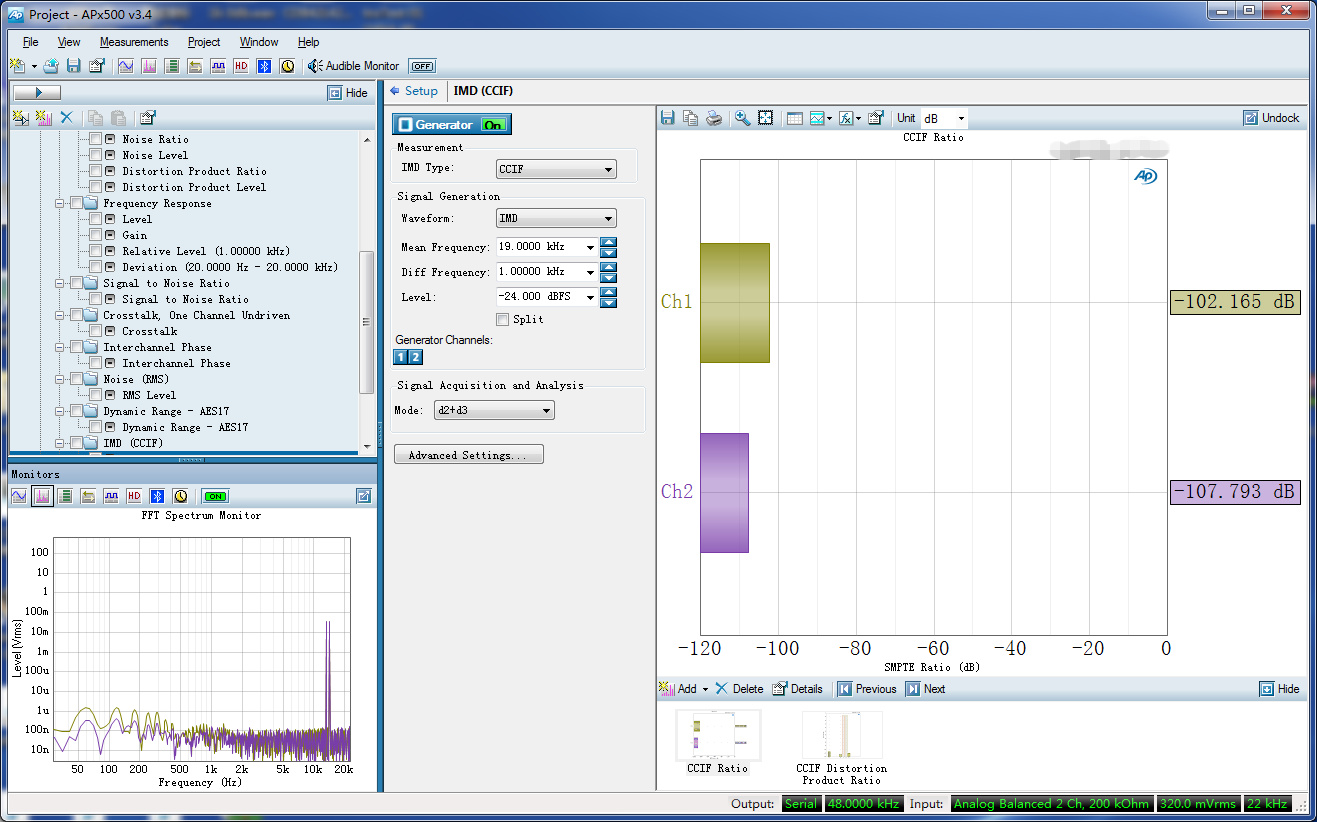Viewport: 1317px width, 822px height.
Task: Enable the Split checkbox
Action: click(x=503, y=319)
